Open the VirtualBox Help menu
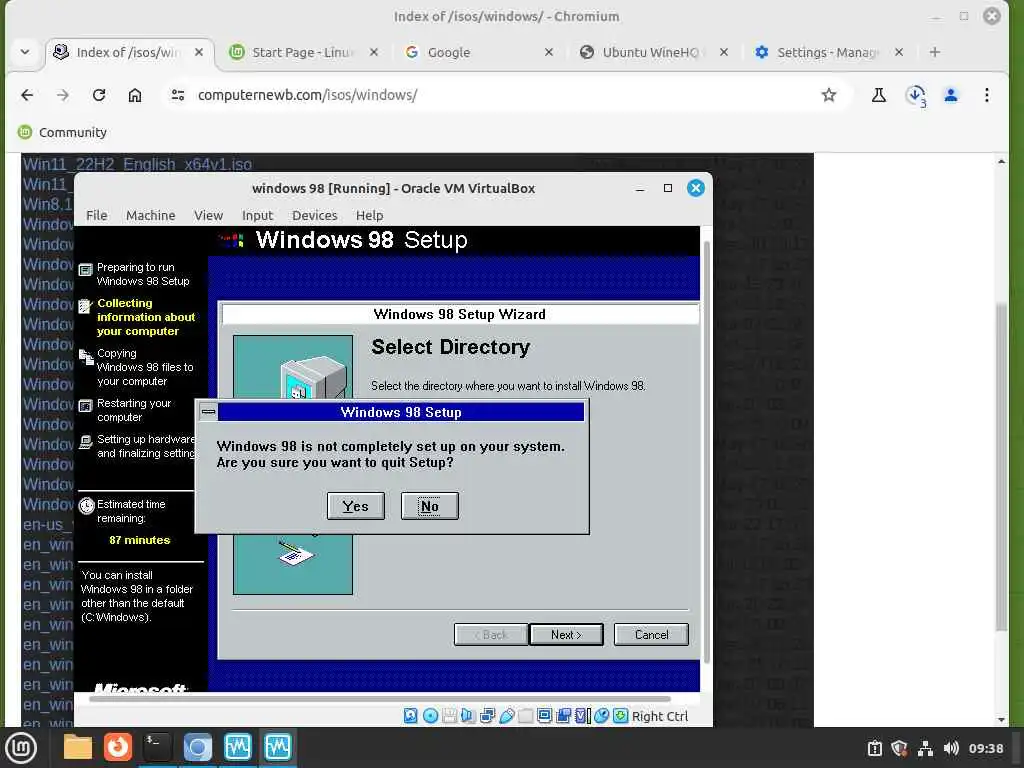Image resolution: width=1024 pixels, height=768 pixels. click(370, 215)
